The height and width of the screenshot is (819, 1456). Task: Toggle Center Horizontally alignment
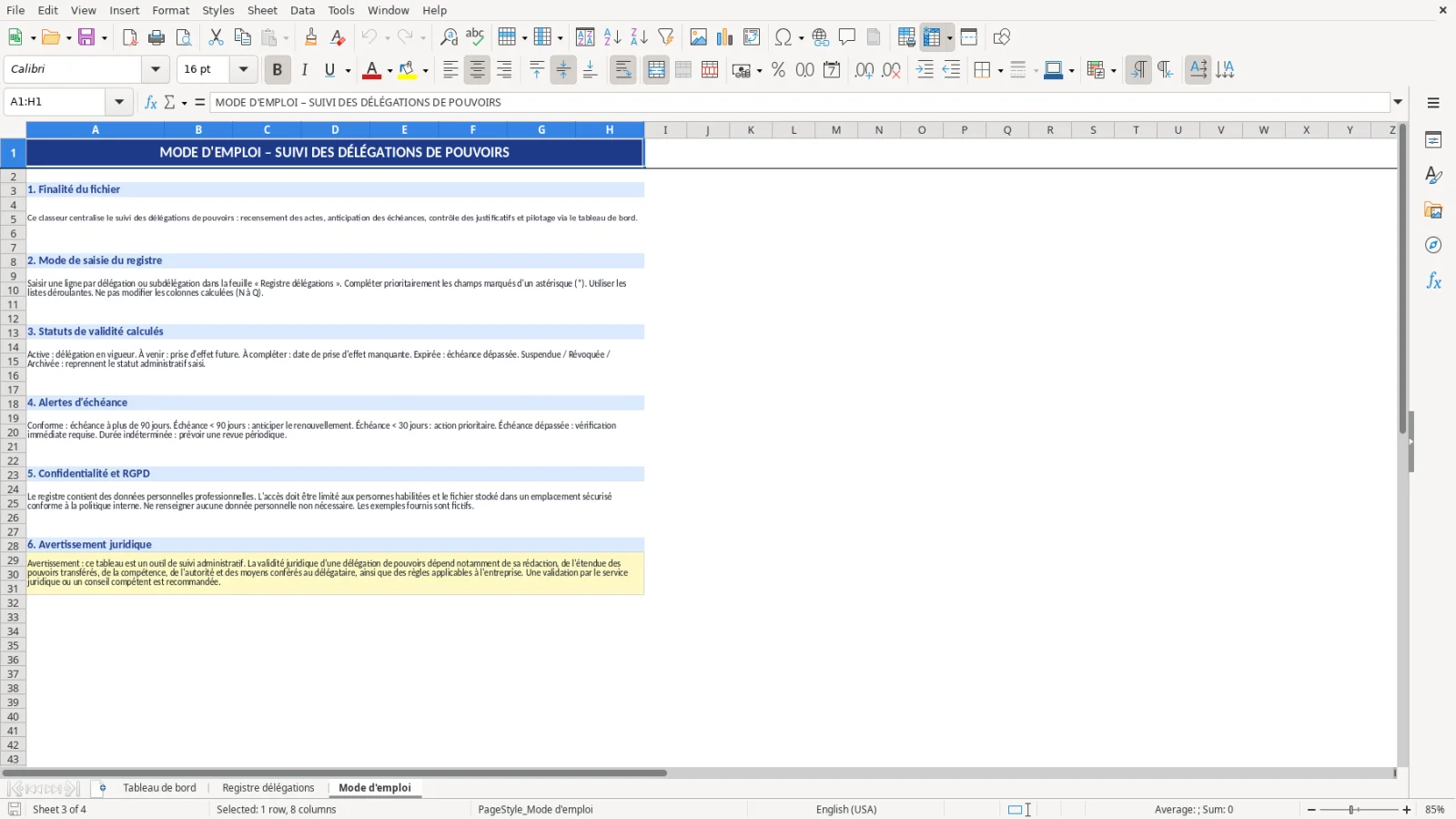click(x=477, y=70)
